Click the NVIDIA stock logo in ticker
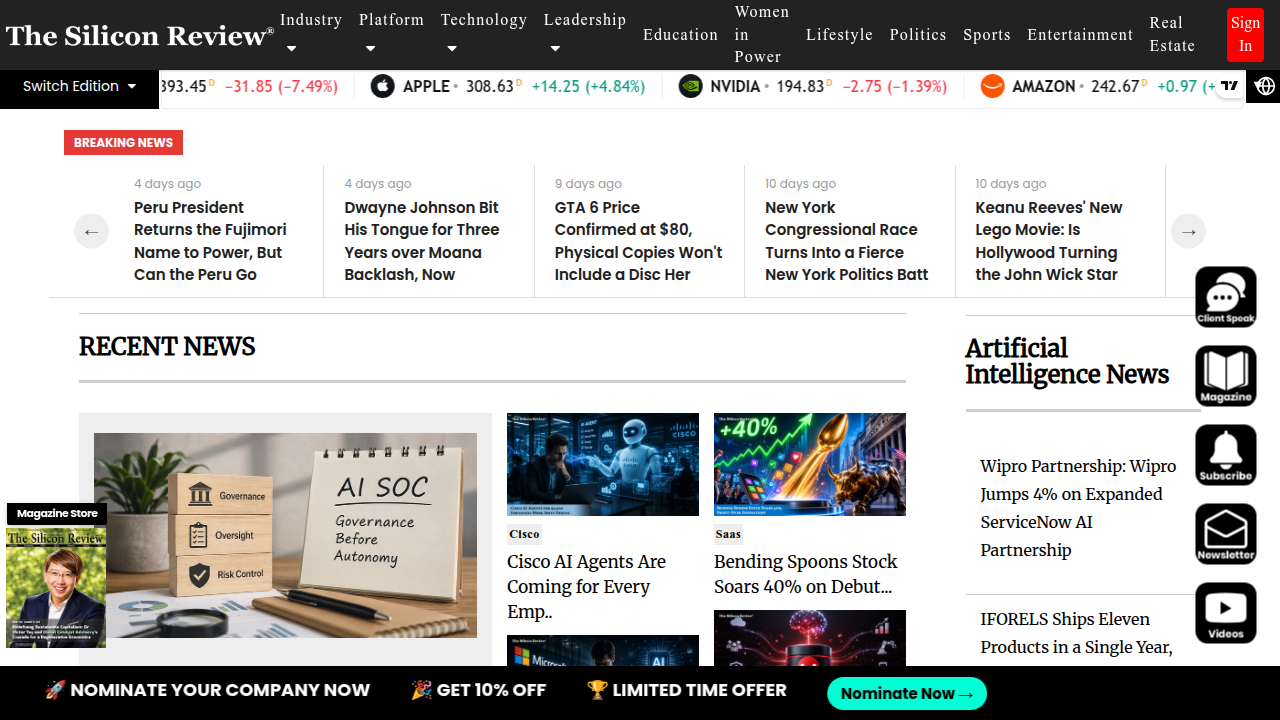 [690, 86]
